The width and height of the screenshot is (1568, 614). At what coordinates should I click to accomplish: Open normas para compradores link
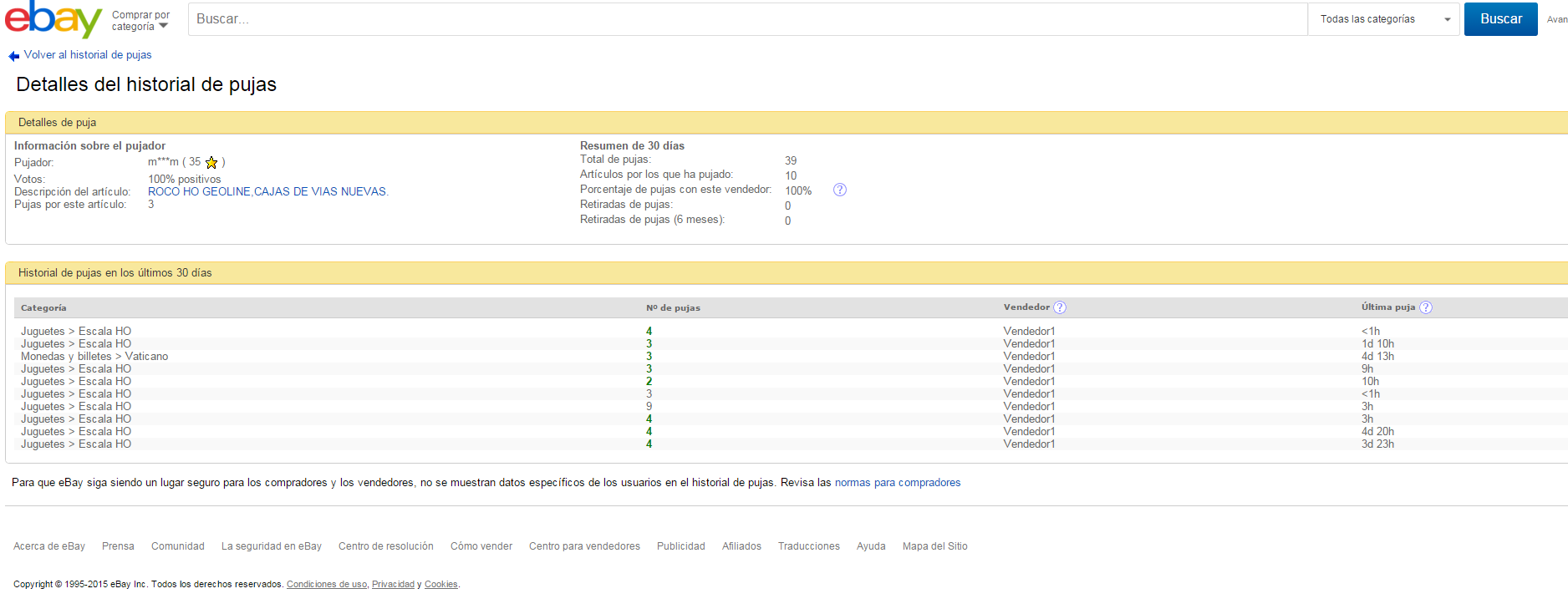click(x=898, y=483)
